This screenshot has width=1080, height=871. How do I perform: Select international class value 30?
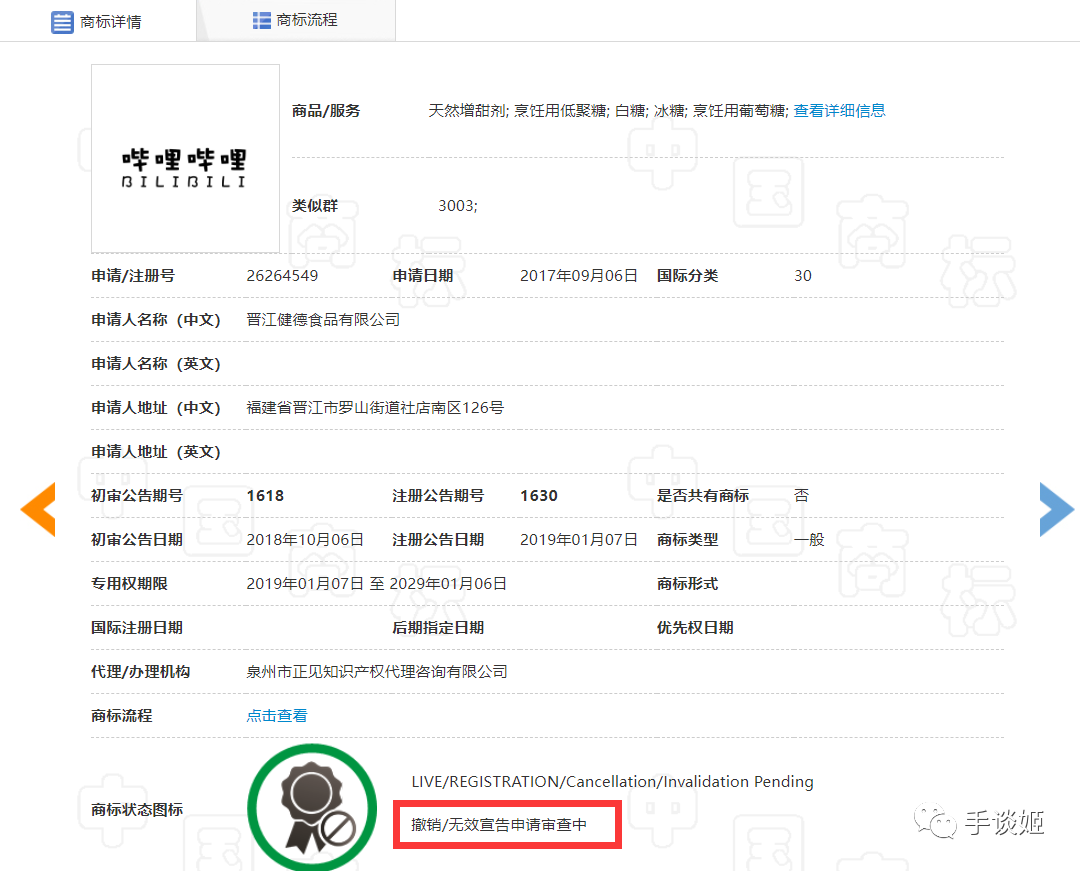(803, 275)
